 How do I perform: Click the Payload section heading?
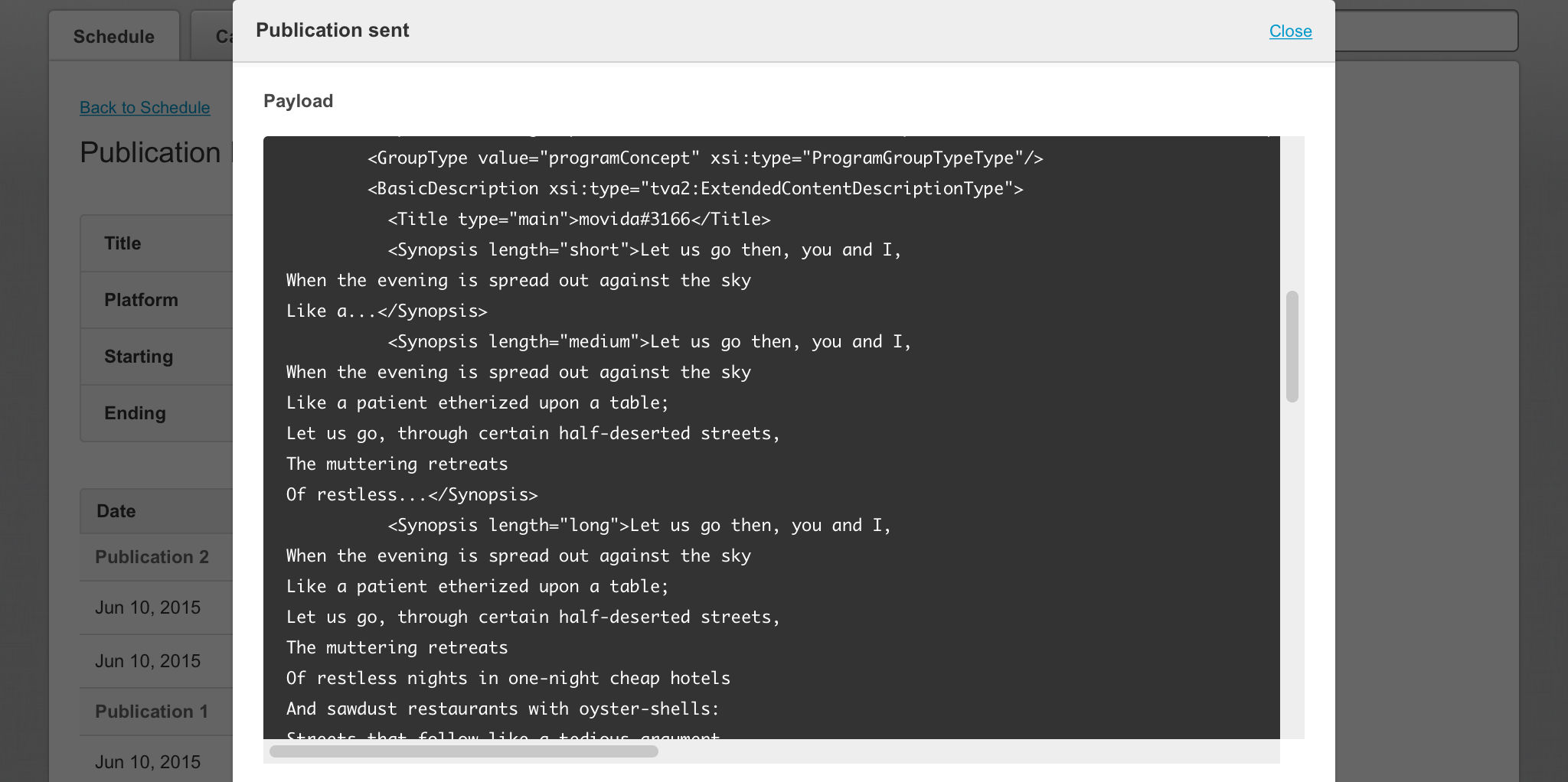(298, 101)
